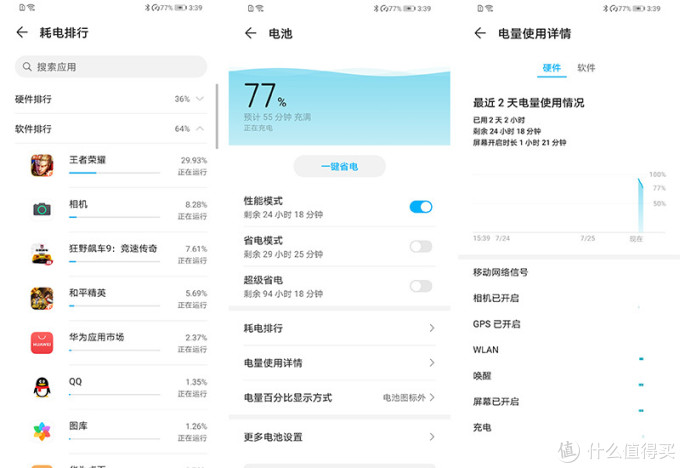This screenshot has width=680, height=468.
Task: Enable 省电模式 switch
Action: (x=421, y=246)
